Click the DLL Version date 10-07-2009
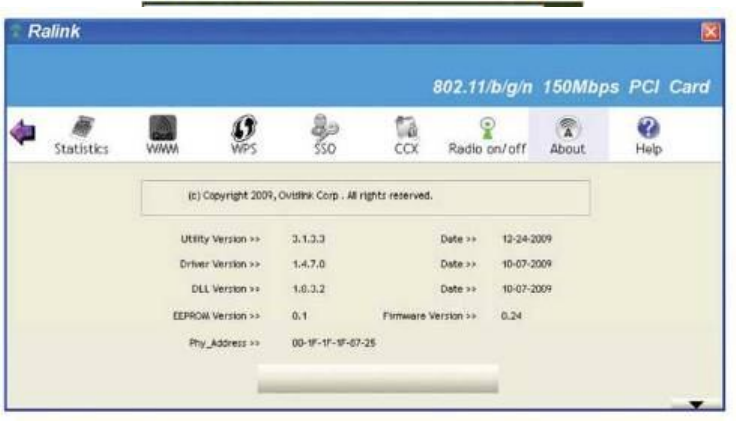Viewport: 736px width, 421px height. point(527,289)
